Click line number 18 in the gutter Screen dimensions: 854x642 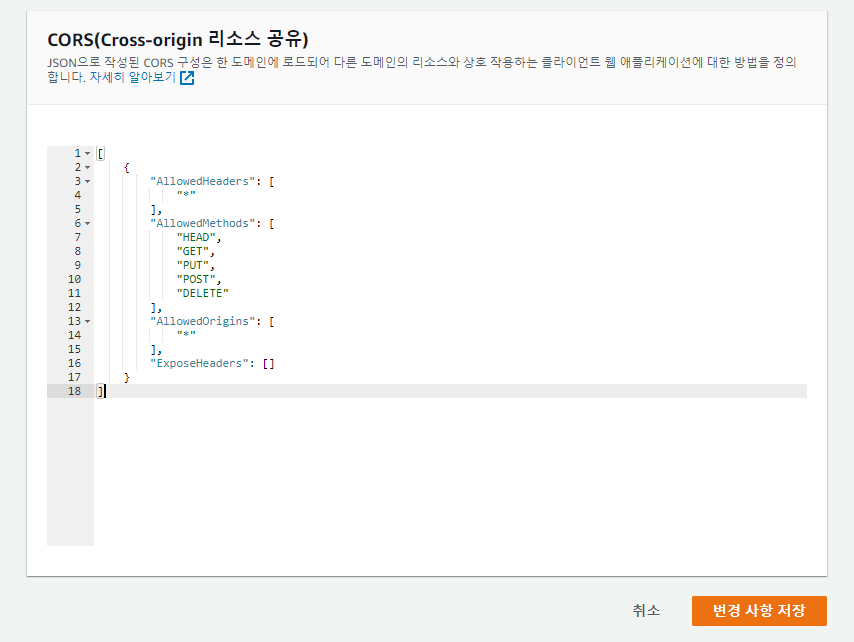tap(74, 391)
